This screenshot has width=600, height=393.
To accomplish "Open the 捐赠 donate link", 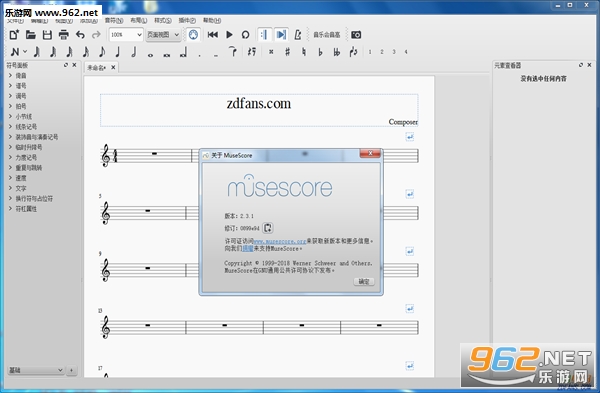I will (x=248, y=249).
